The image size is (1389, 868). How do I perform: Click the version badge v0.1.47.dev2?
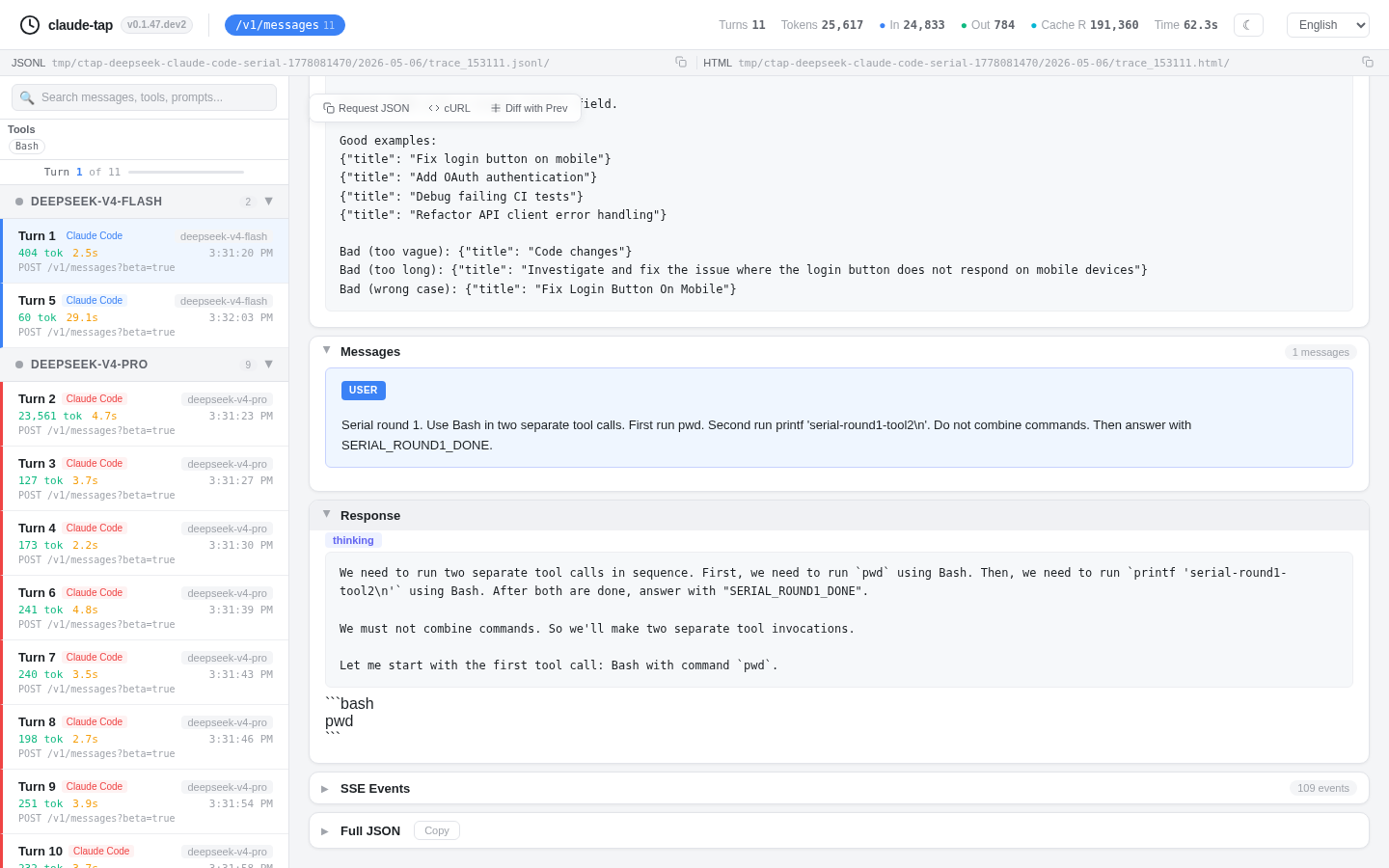click(157, 25)
